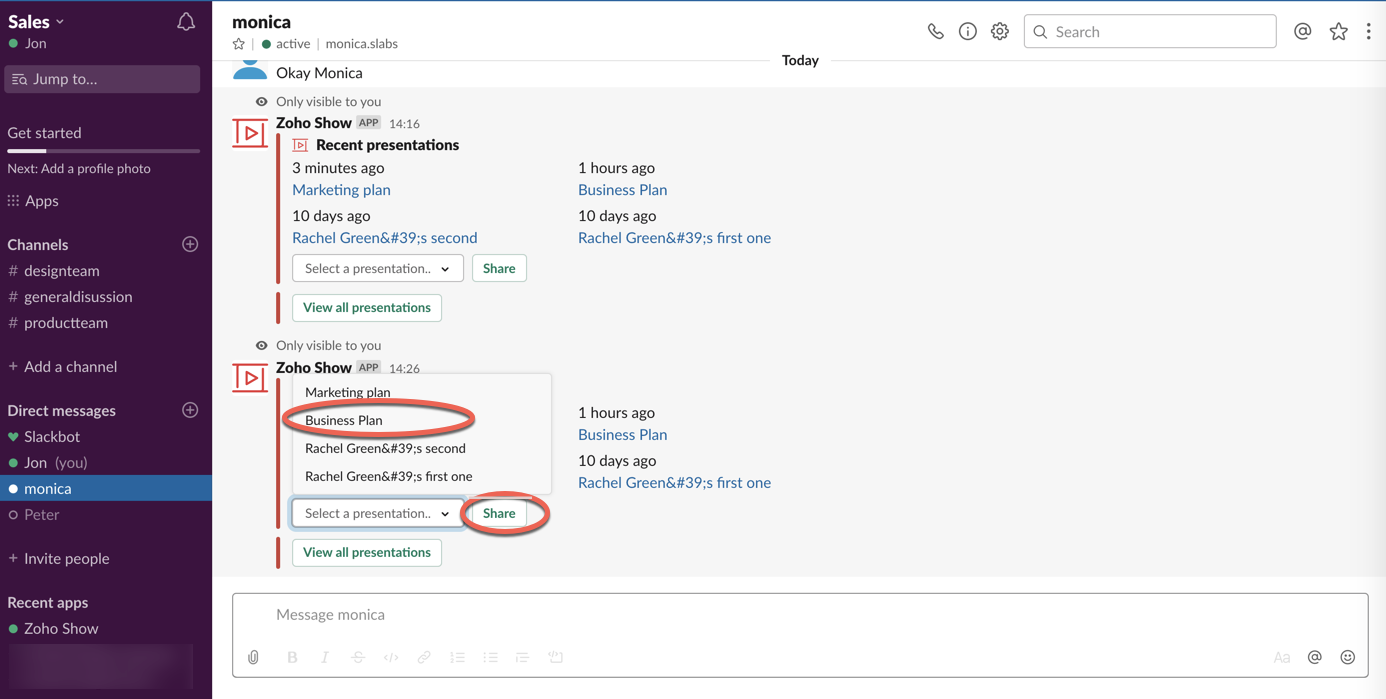1386x699 pixels.
Task: Click the Channels section header
Action: tap(38, 244)
